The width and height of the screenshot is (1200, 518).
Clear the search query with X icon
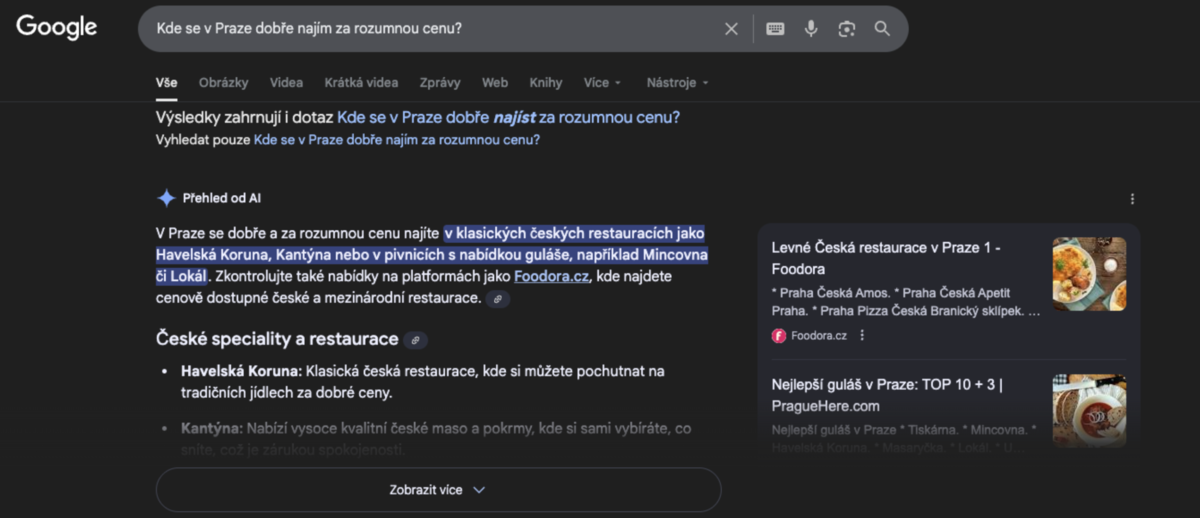731,29
